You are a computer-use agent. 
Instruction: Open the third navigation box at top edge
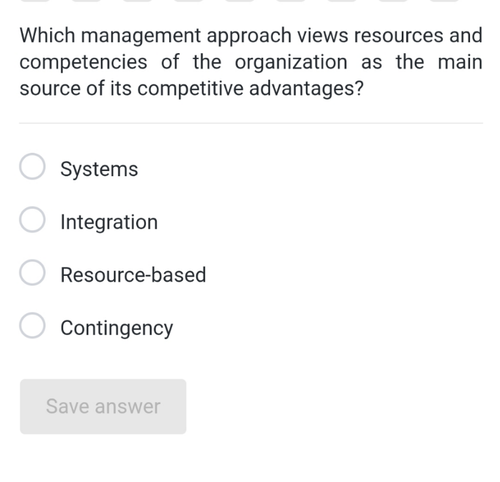(137, 1)
